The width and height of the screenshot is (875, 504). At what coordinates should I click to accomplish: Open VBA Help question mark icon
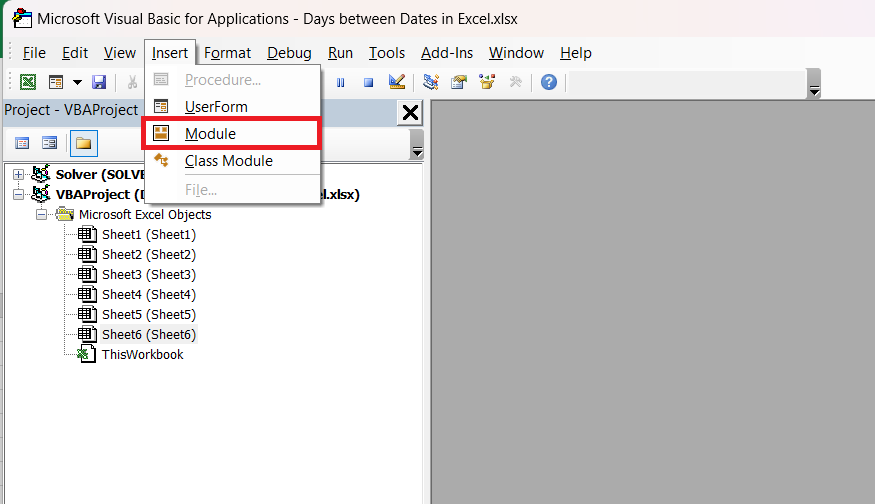pyautogui.click(x=549, y=82)
